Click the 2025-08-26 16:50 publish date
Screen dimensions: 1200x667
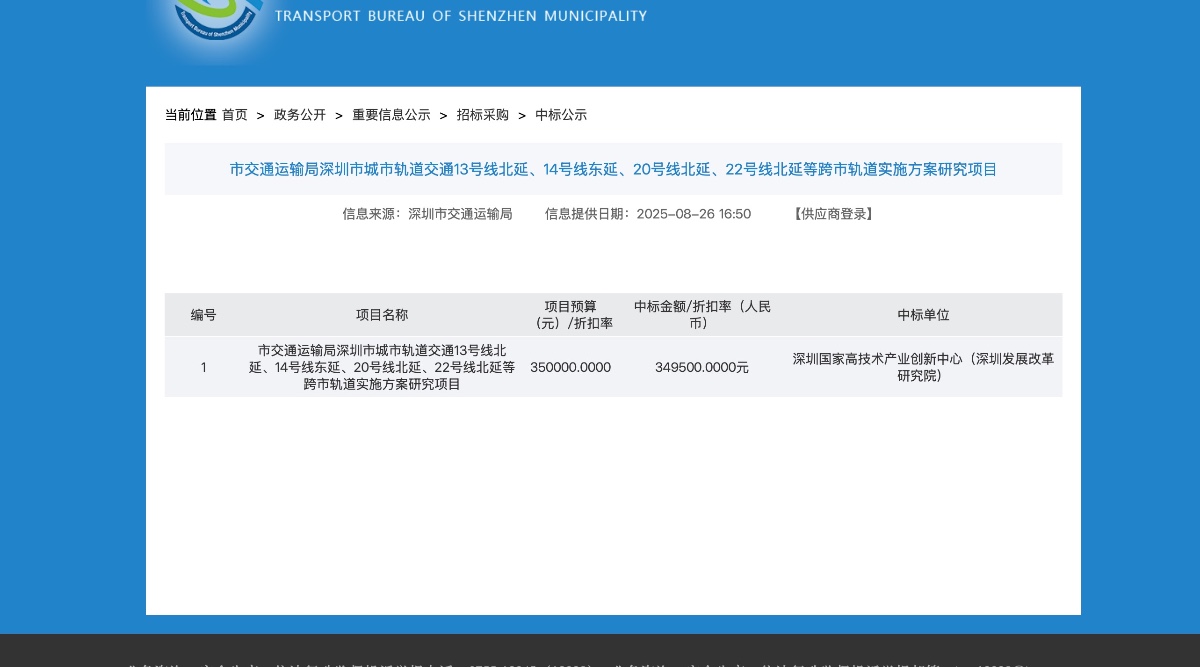point(693,214)
